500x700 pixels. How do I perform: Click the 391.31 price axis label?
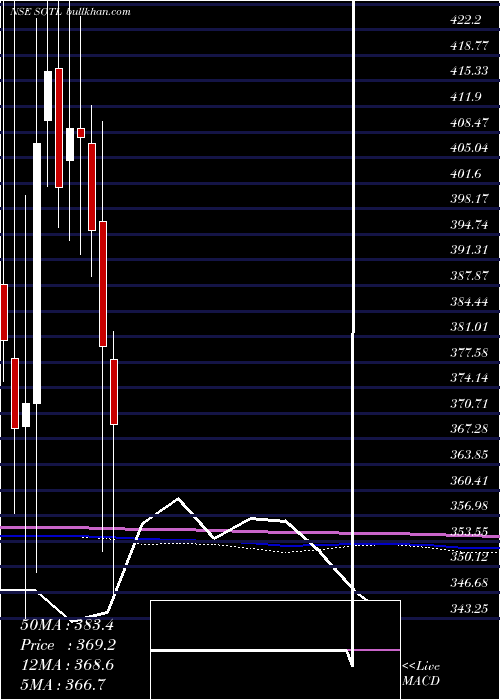(x=471, y=250)
